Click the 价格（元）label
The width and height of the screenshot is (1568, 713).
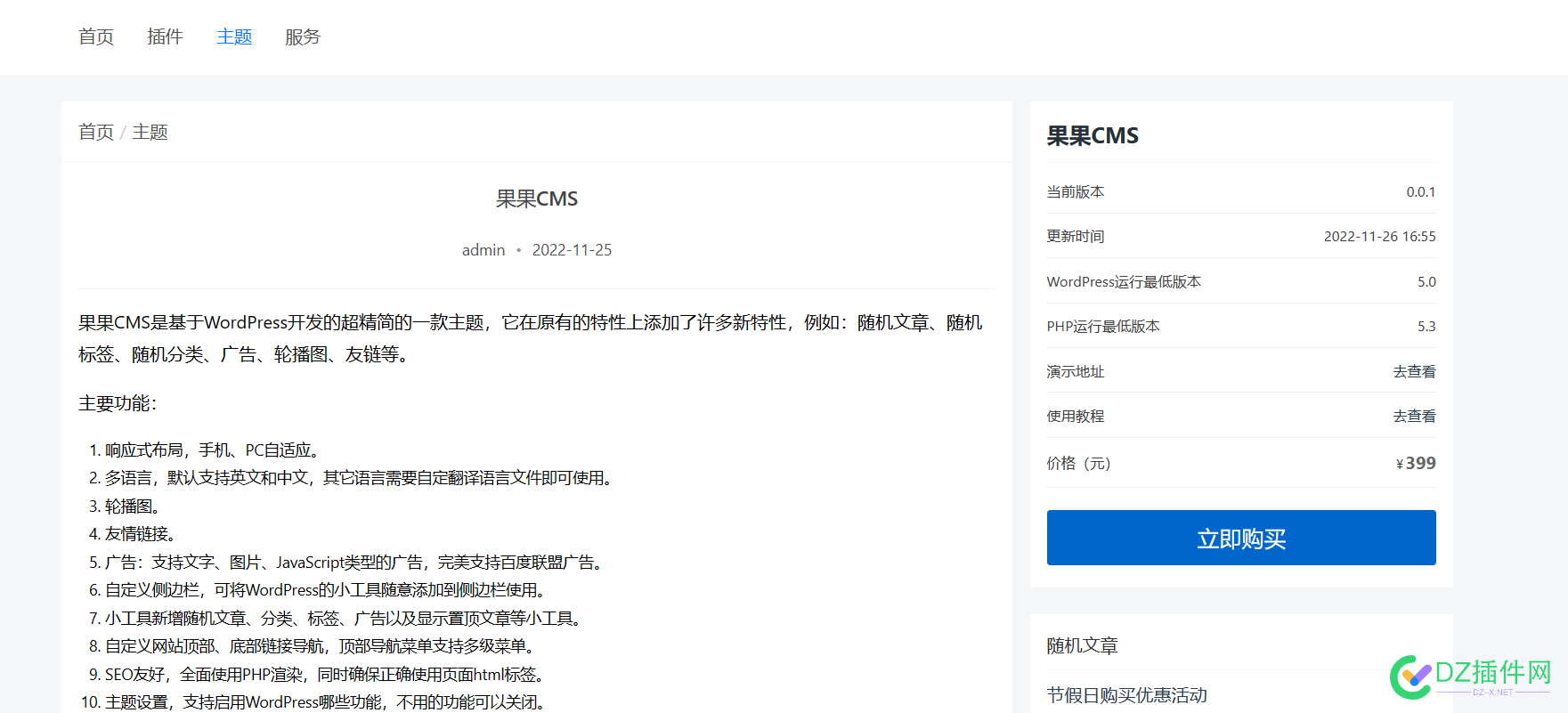1079,463
